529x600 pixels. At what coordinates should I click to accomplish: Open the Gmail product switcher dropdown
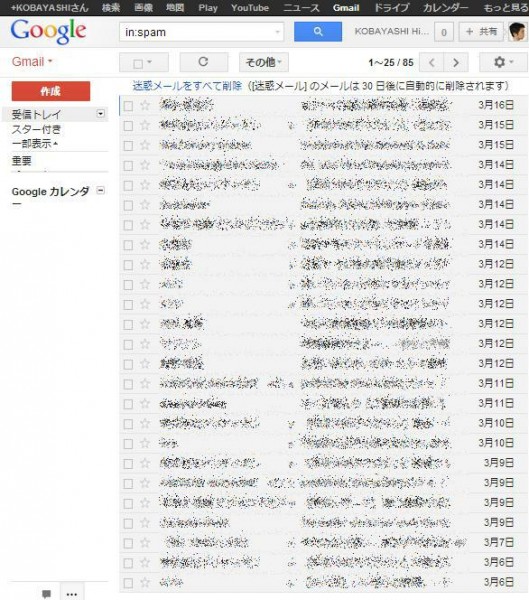32,62
